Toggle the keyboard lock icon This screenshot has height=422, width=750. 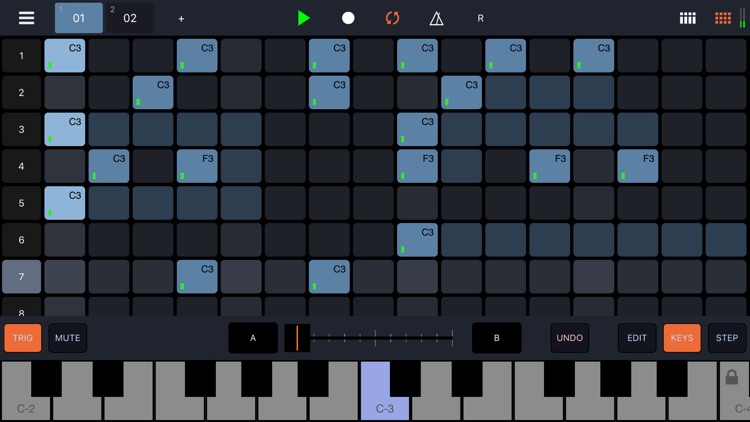click(x=731, y=377)
